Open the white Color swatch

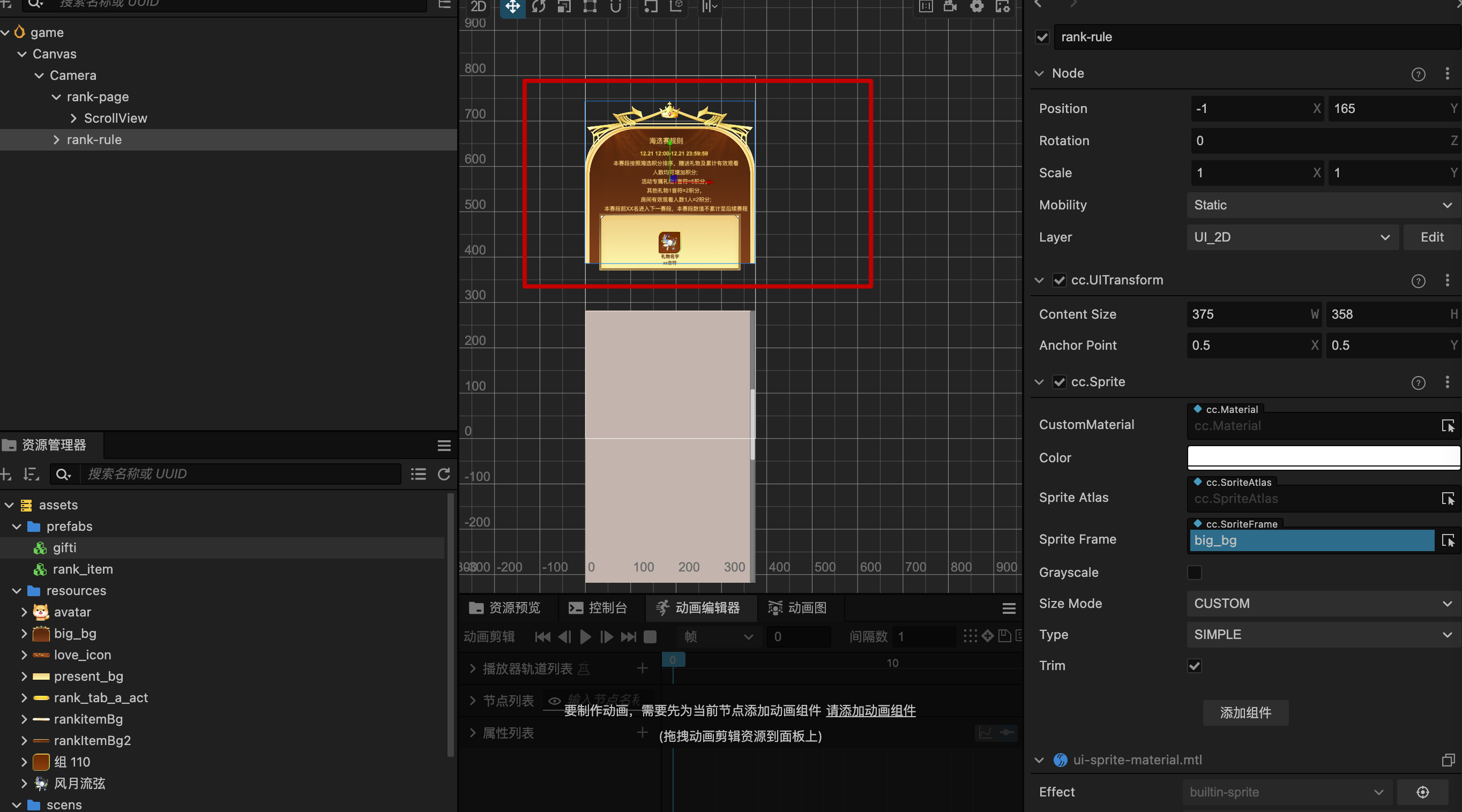(1322, 457)
